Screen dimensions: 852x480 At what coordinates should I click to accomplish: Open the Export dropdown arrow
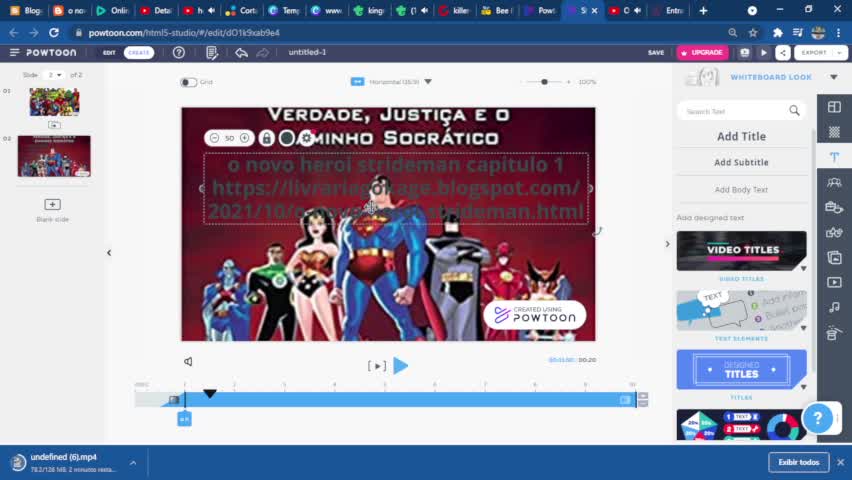tap(840, 53)
